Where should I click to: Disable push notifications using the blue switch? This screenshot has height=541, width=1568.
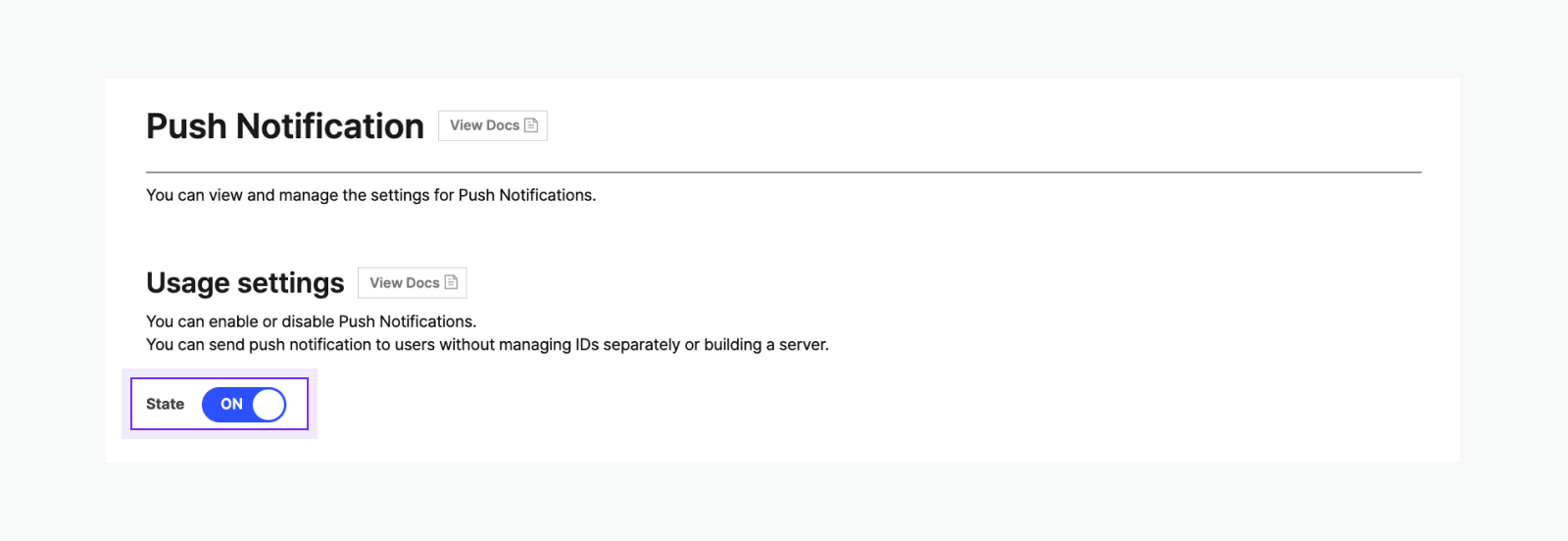pos(244,404)
